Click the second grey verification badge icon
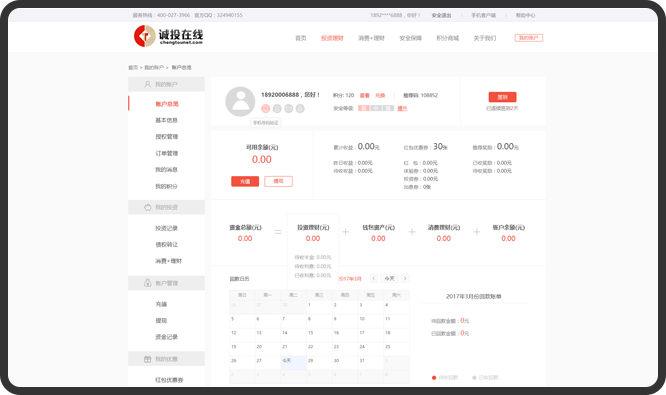The image size is (666, 395). coord(277,108)
